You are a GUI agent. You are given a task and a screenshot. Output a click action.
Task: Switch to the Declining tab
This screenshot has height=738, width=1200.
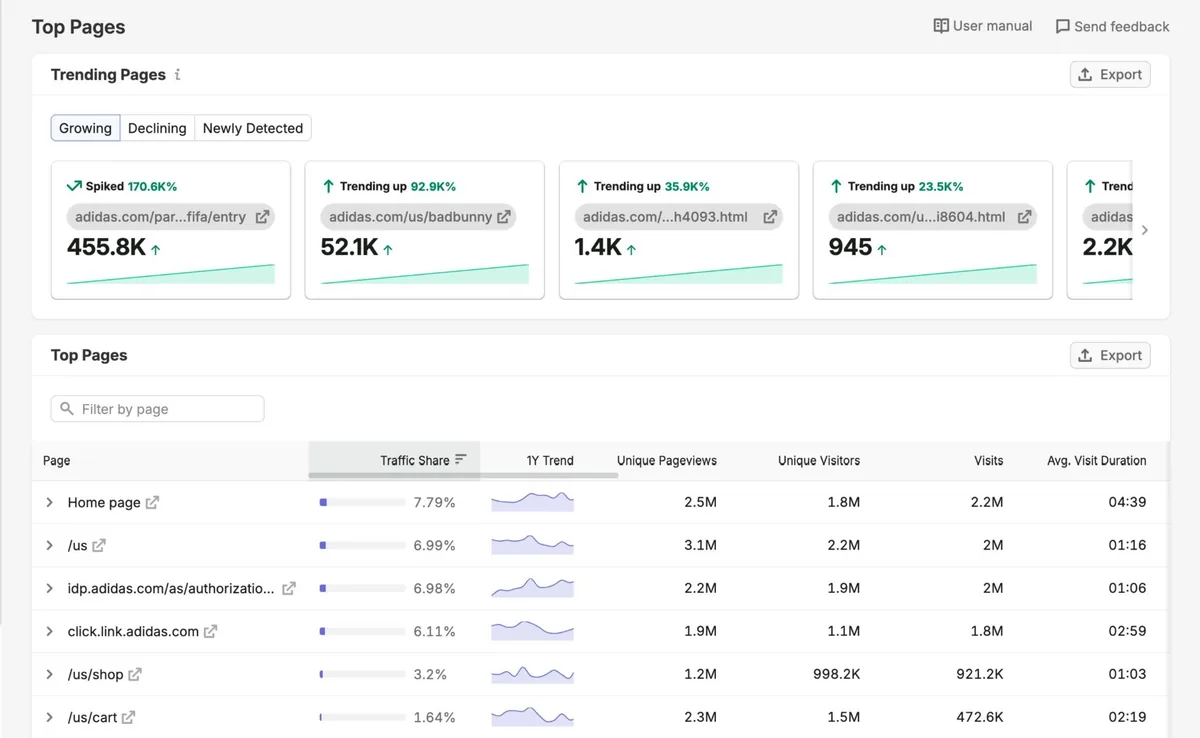pos(157,128)
